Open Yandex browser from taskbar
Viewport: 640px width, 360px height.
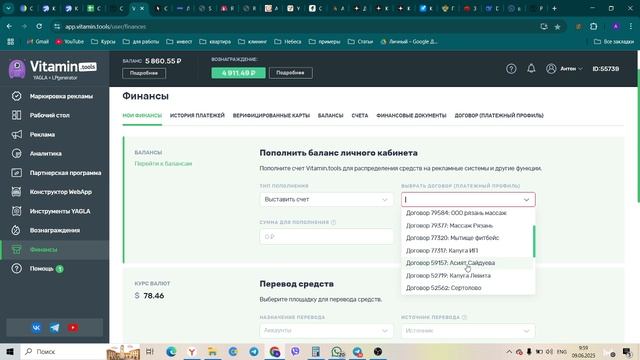pyautogui.click(x=191, y=351)
